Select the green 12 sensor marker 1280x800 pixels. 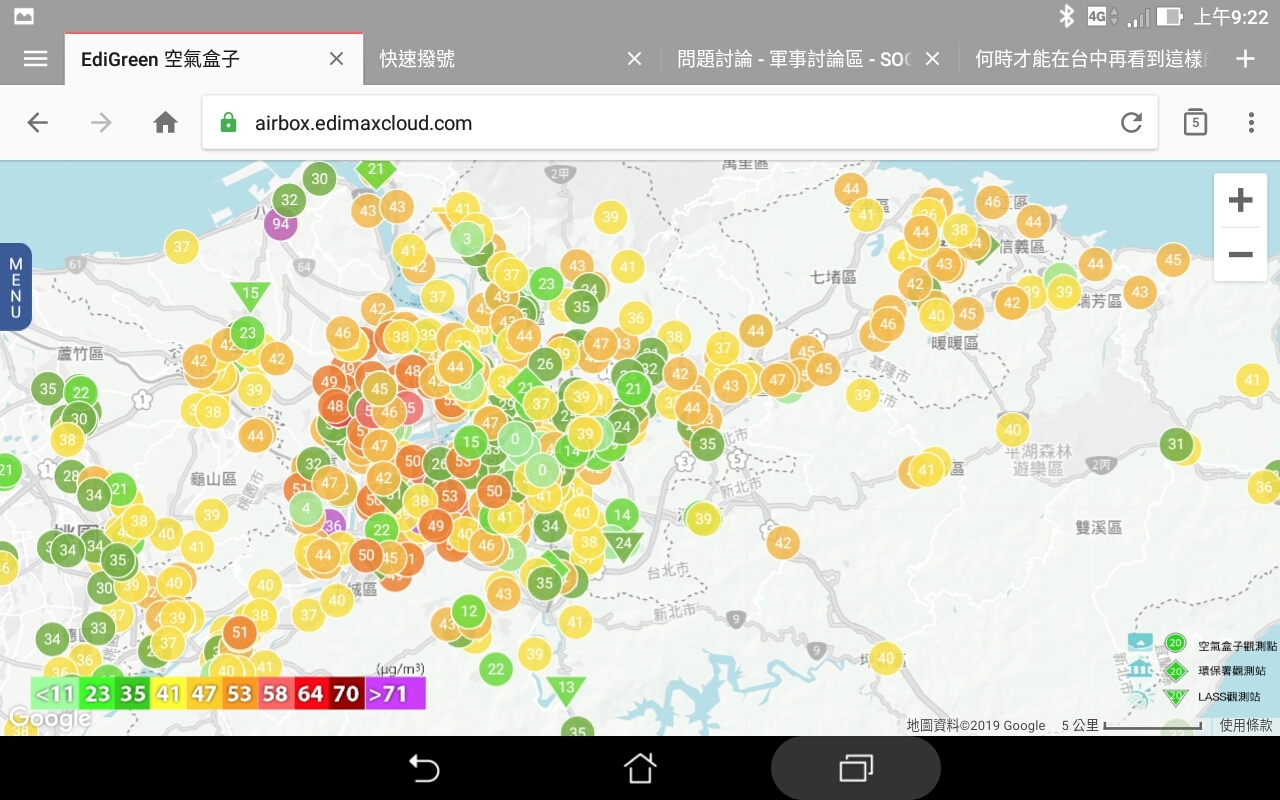click(x=469, y=611)
